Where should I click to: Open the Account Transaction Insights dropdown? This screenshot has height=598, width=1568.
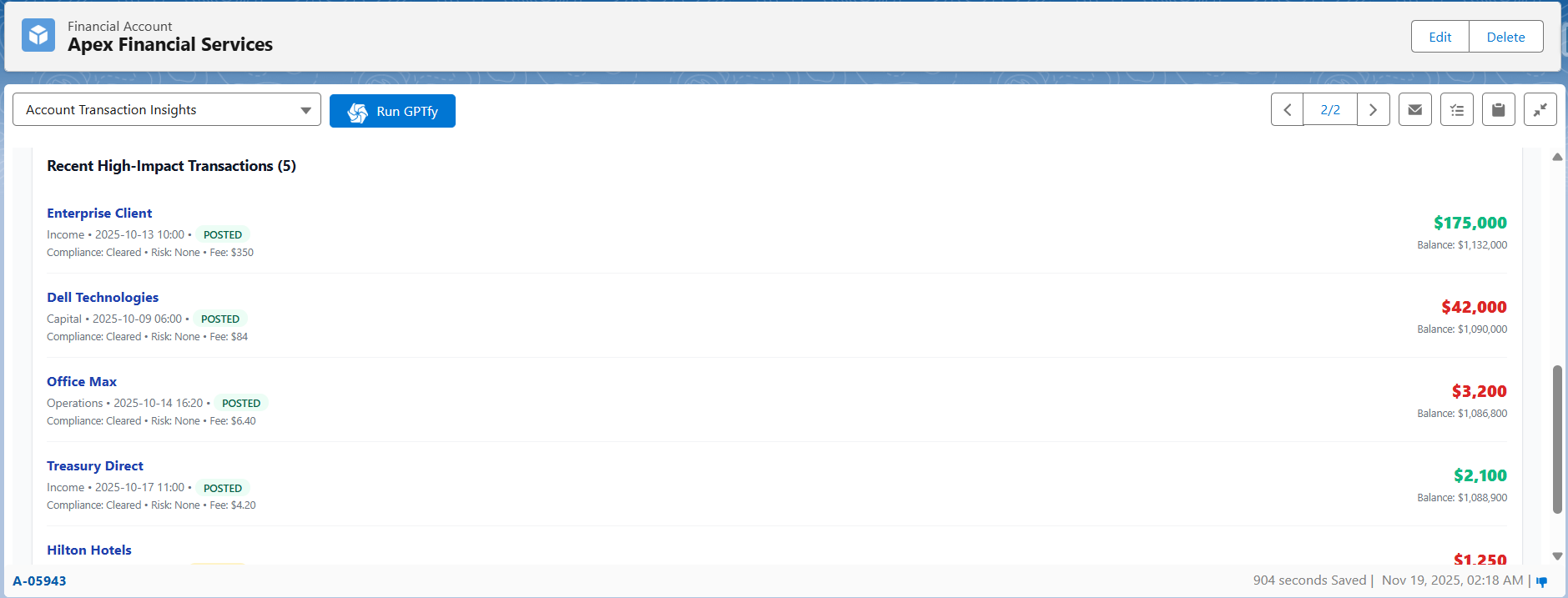click(x=167, y=110)
